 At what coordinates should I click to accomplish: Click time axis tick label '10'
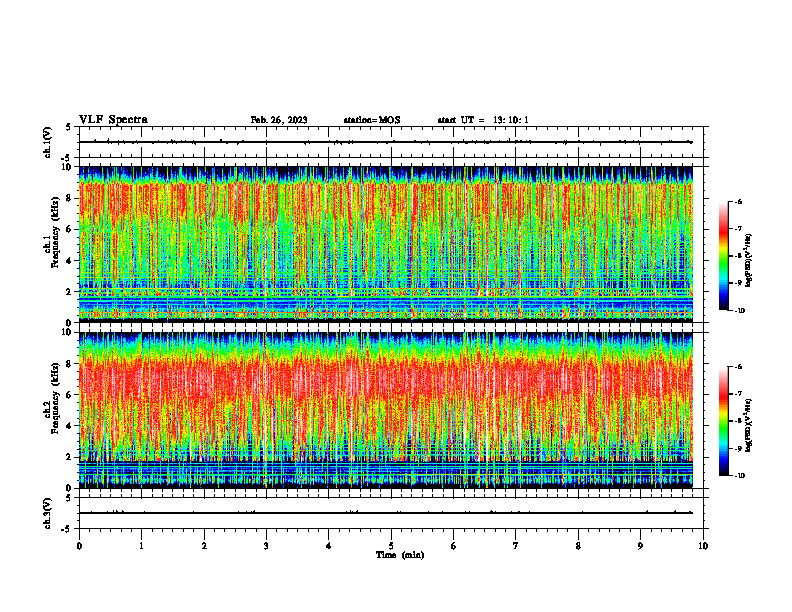coord(703,546)
